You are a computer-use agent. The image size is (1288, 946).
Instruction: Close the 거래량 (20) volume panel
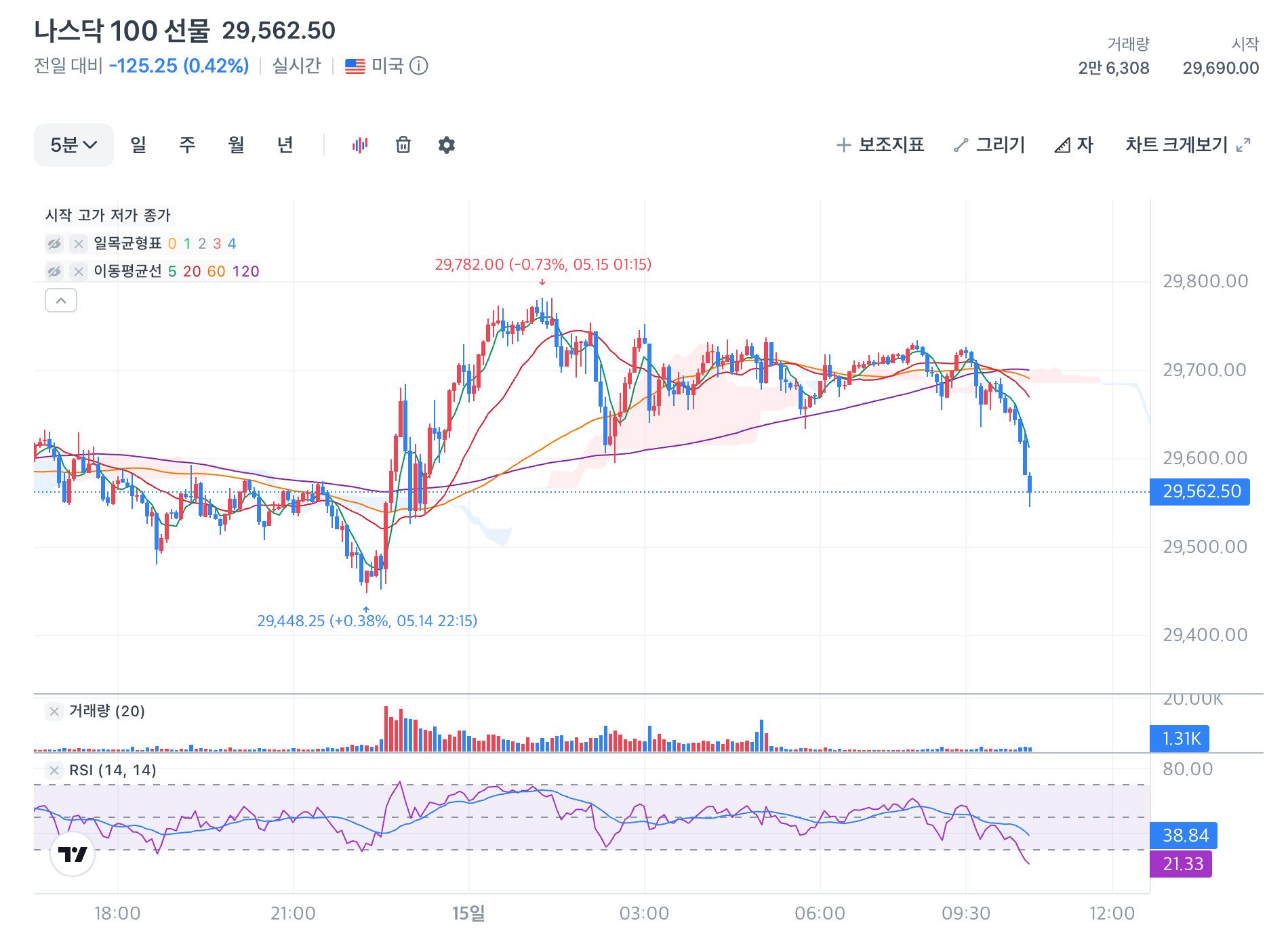coord(54,712)
